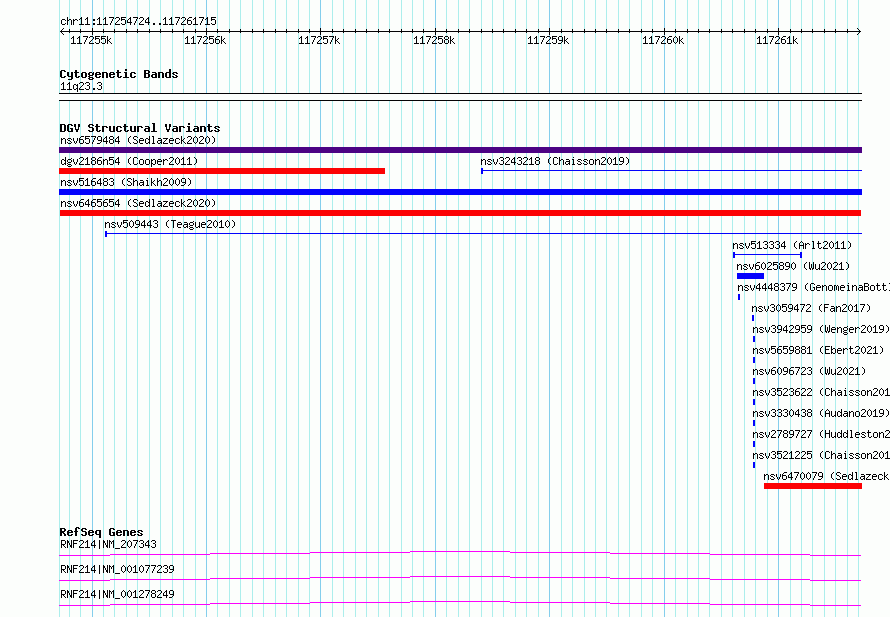Click the 117259k ruler tick label
Viewport: 890px width, 617px height.
[548, 40]
